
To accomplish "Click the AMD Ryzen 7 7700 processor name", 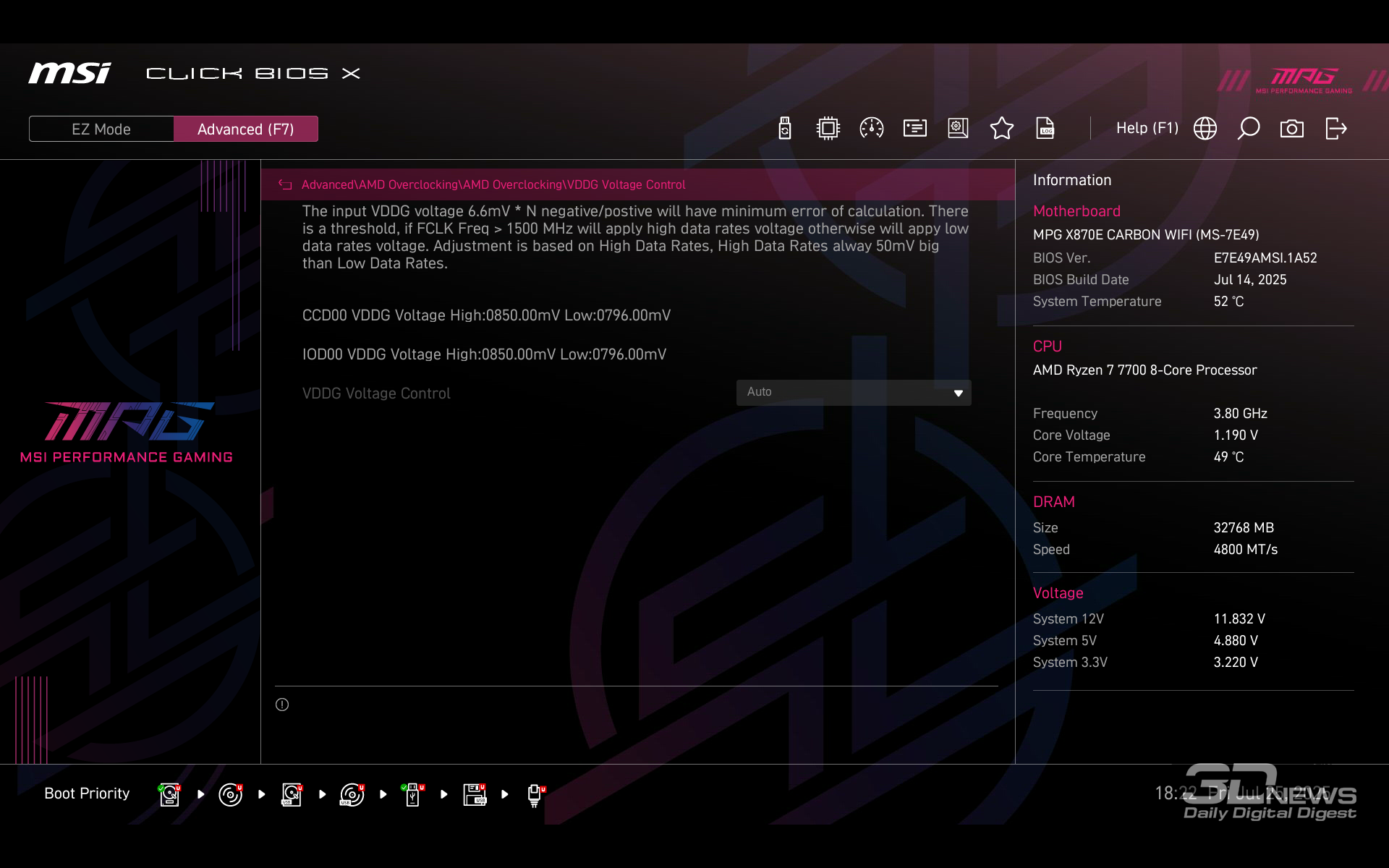I will click(1144, 370).
